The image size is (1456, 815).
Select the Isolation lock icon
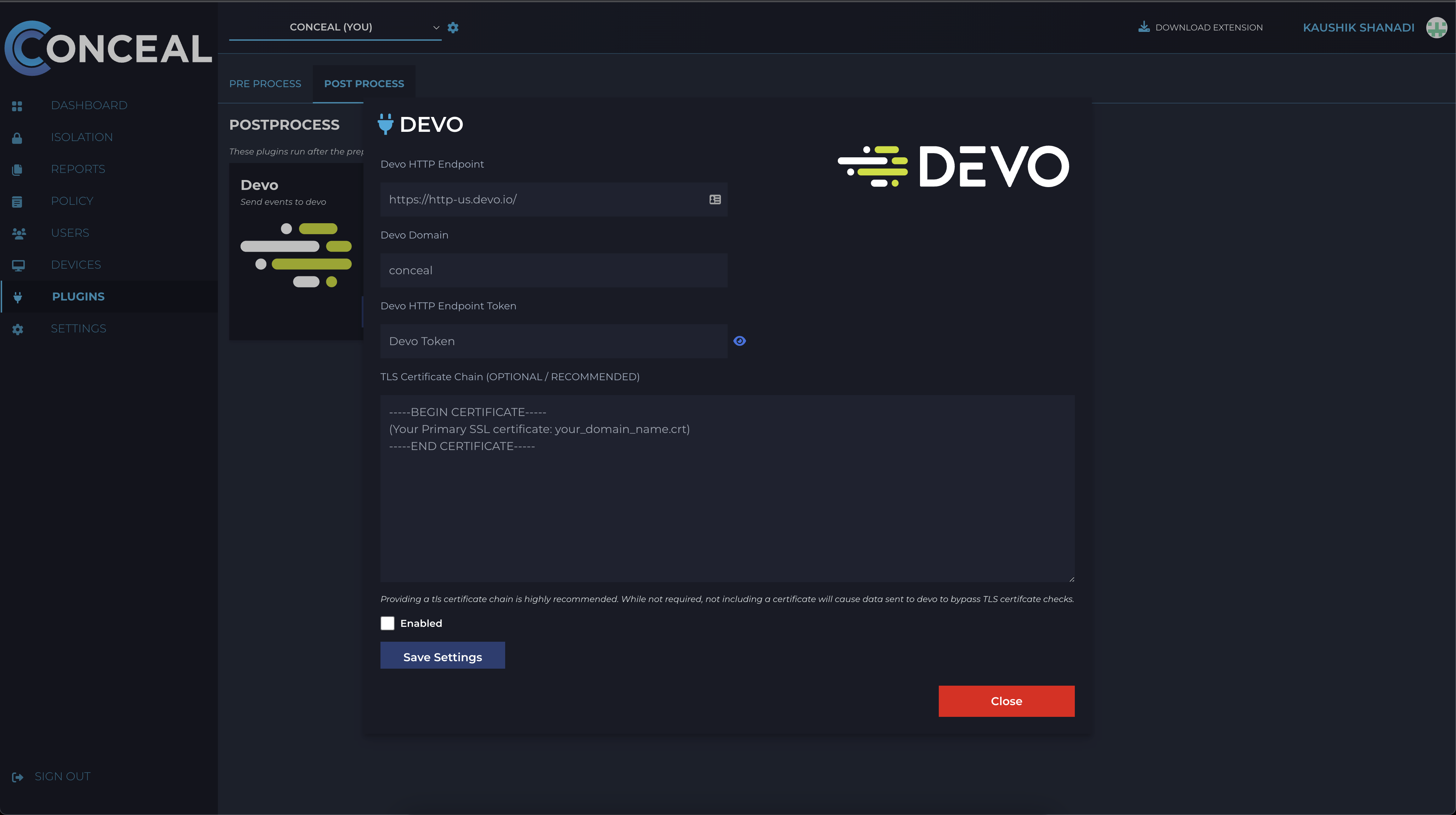coord(17,137)
